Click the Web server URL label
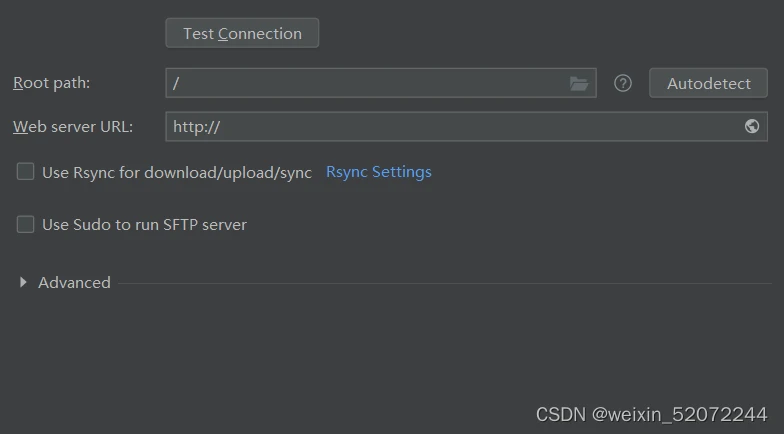784x434 pixels. click(73, 126)
